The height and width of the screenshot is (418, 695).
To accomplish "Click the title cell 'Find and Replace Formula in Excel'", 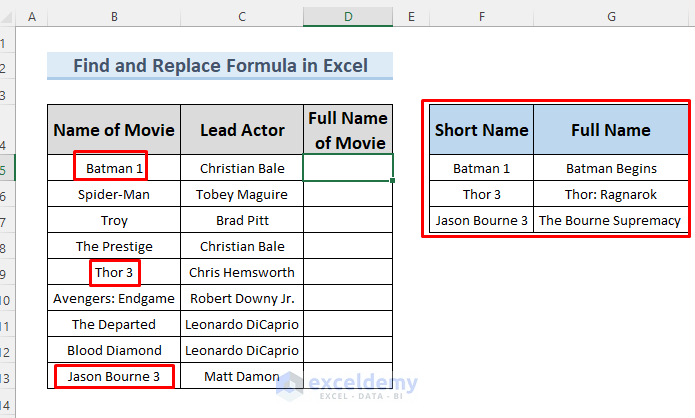I will (220, 67).
